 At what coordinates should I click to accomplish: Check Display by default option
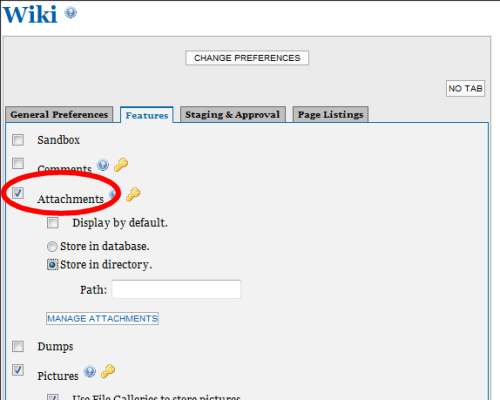point(53,223)
